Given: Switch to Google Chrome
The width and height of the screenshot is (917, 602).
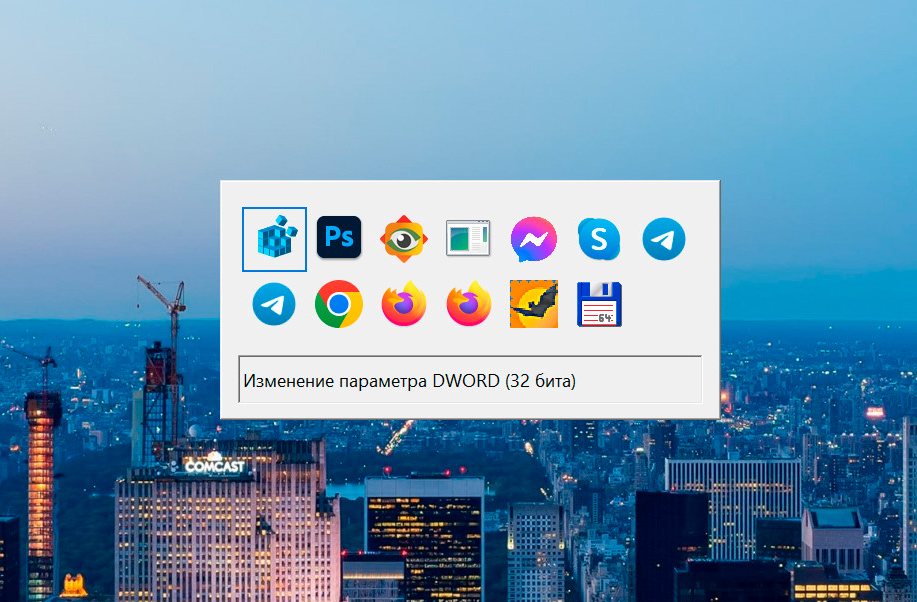Looking at the screenshot, I should click(339, 304).
